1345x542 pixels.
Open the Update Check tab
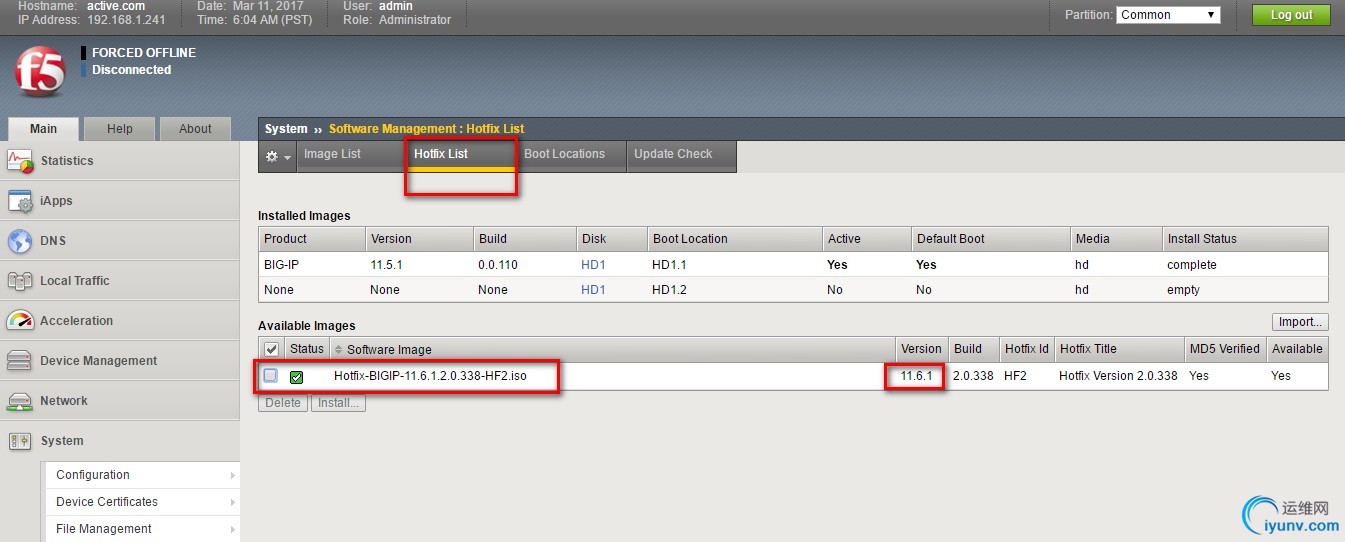pos(681,155)
